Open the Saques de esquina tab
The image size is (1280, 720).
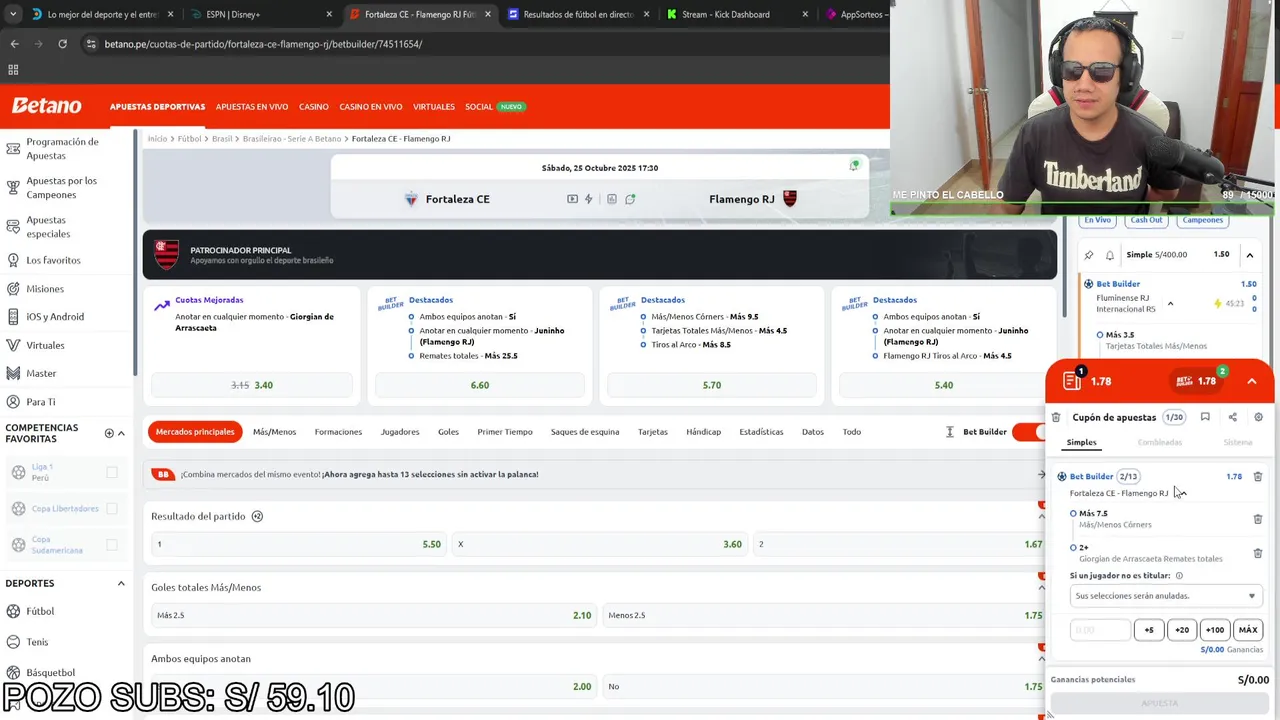click(x=585, y=432)
